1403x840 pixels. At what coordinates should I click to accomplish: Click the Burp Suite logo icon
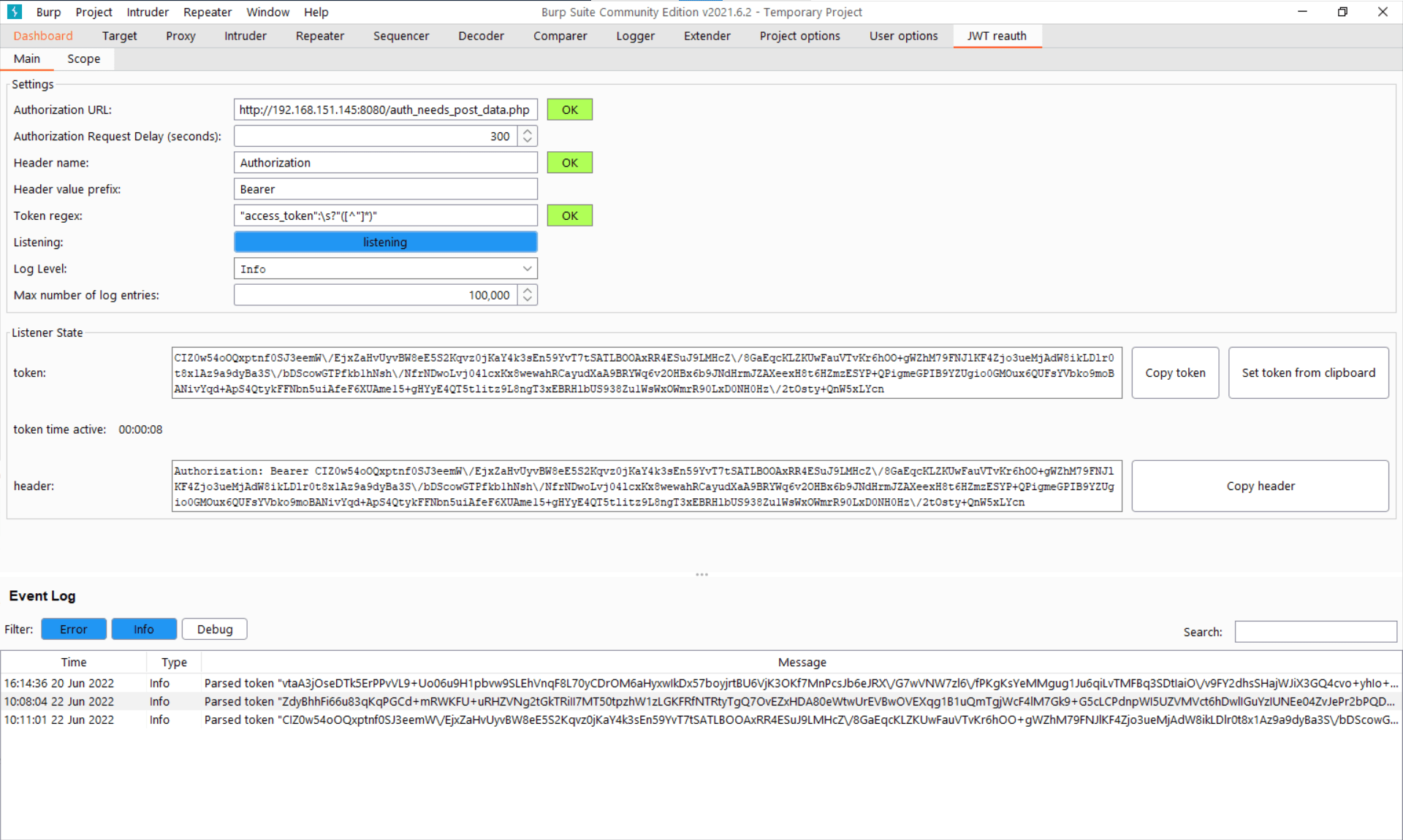coord(14,12)
